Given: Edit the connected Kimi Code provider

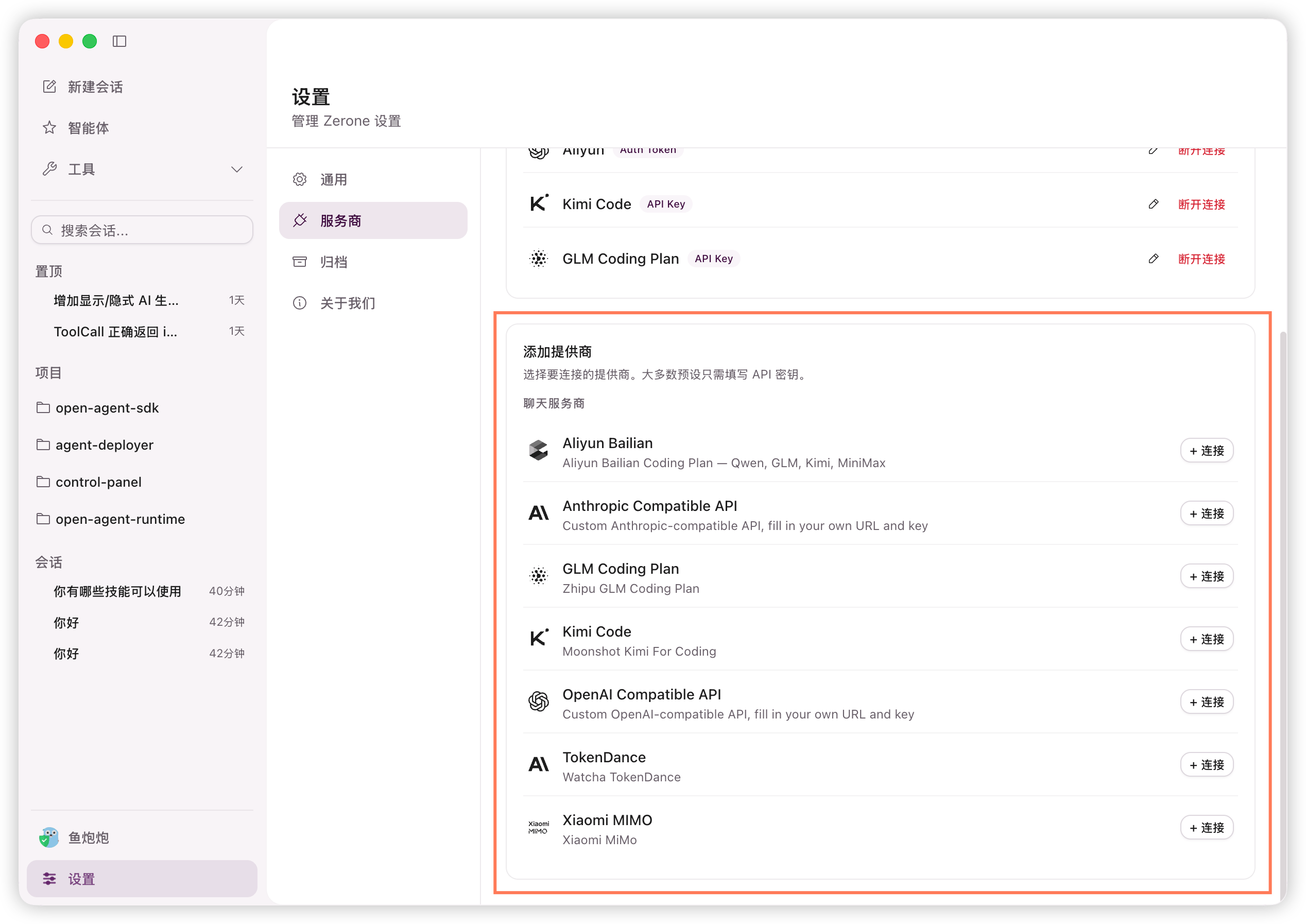Looking at the screenshot, I should 1154,203.
